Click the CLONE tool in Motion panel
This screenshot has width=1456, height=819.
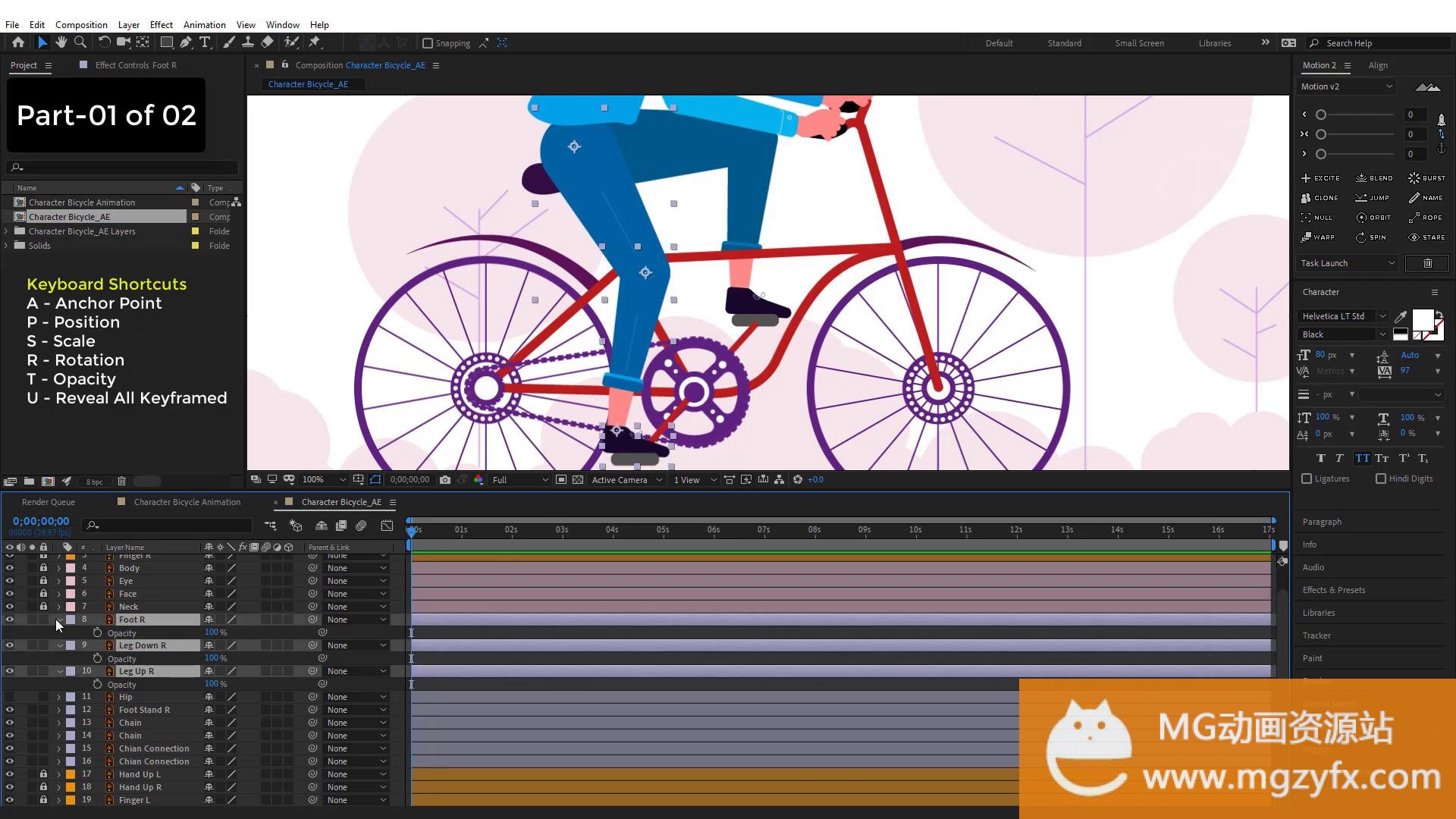(x=1319, y=198)
